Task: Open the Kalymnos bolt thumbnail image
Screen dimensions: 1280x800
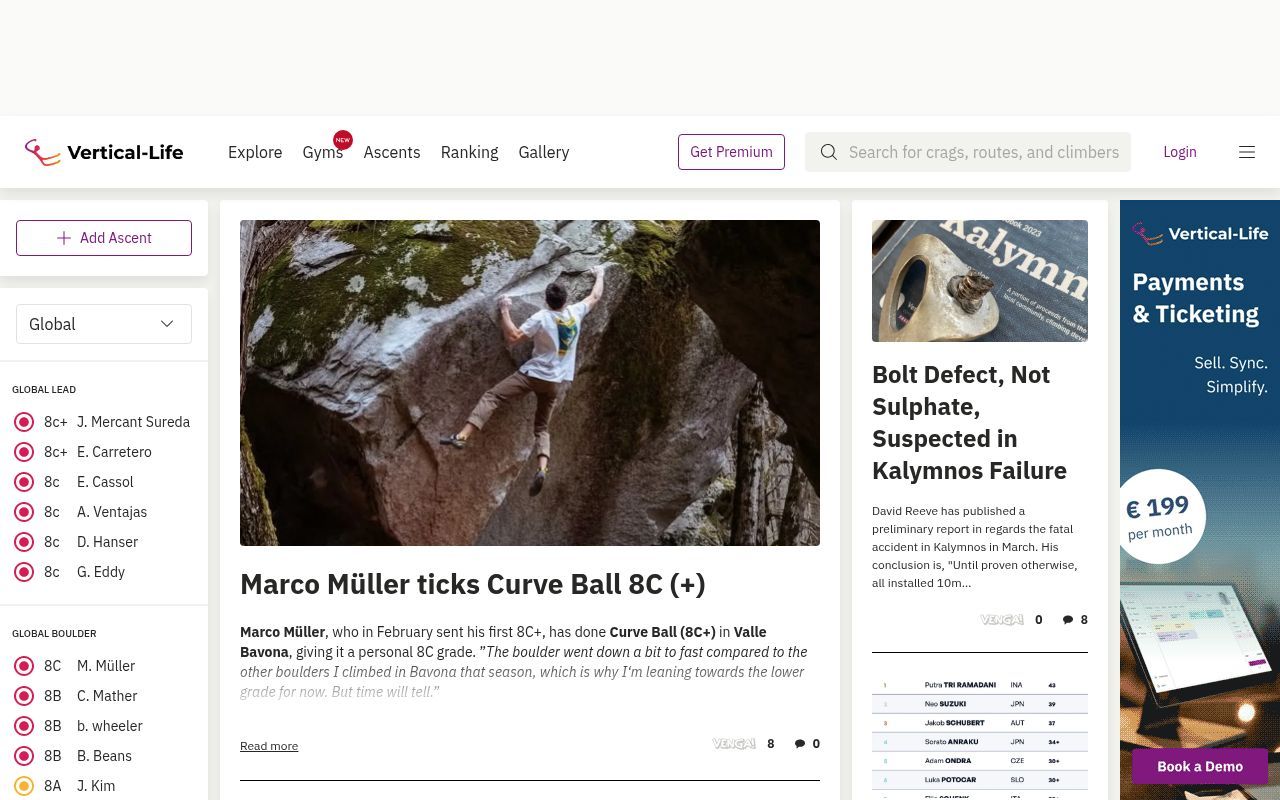Action: click(x=980, y=281)
